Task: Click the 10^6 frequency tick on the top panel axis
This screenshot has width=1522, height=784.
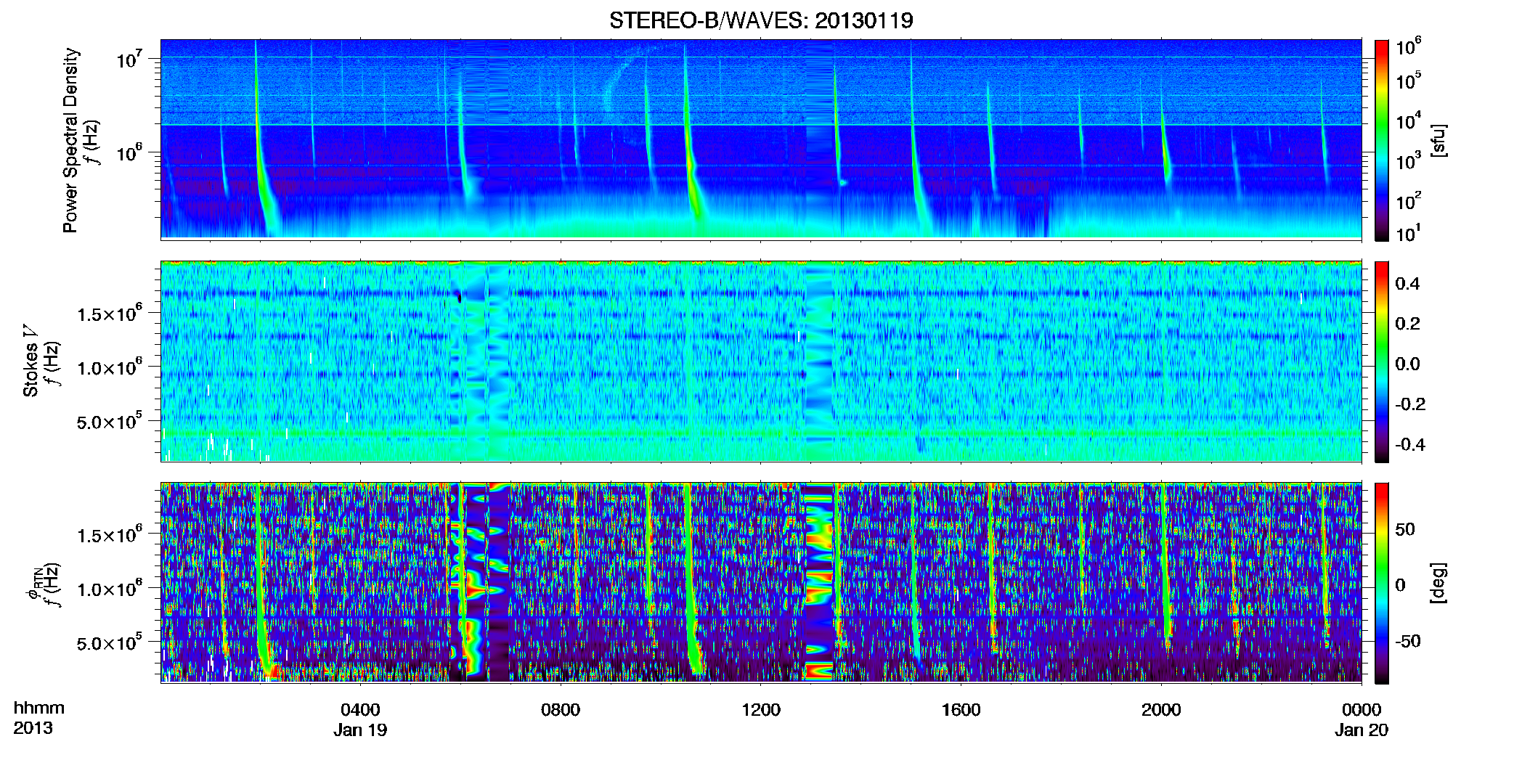Action: [x=129, y=152]
